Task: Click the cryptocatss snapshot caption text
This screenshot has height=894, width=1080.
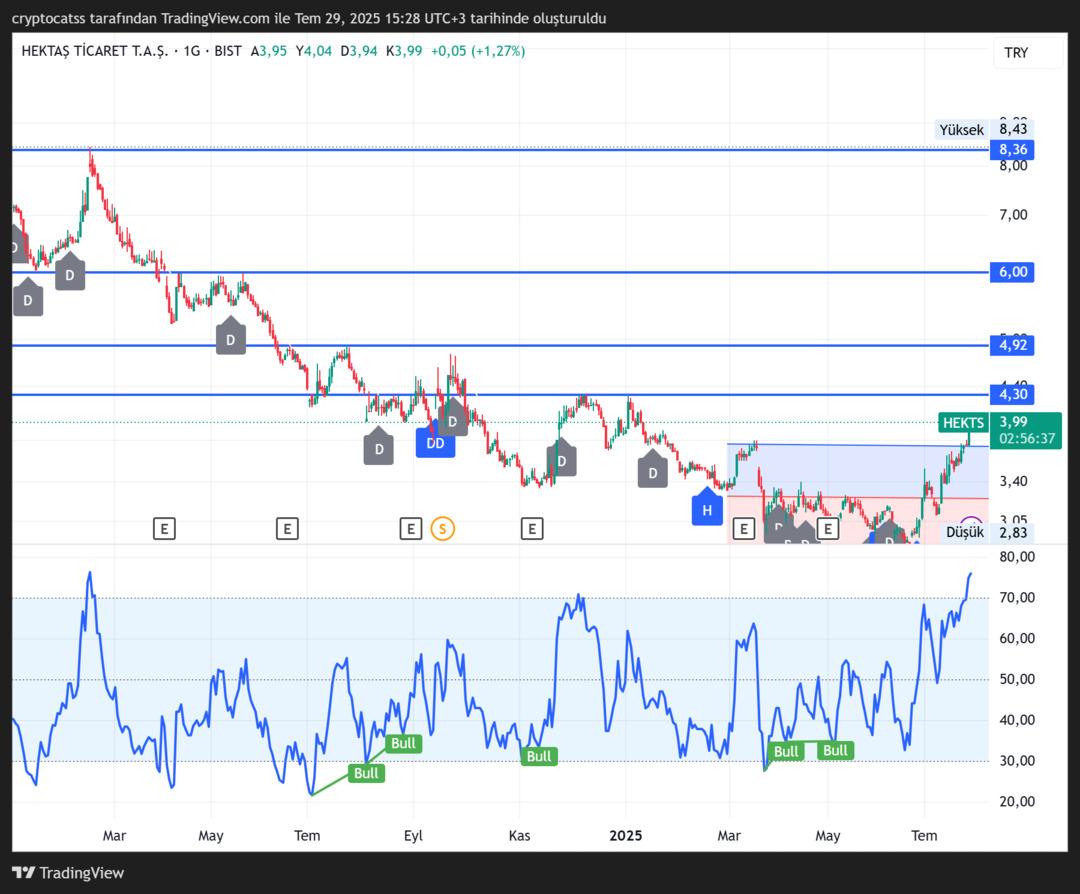Action: click(309, 19)
